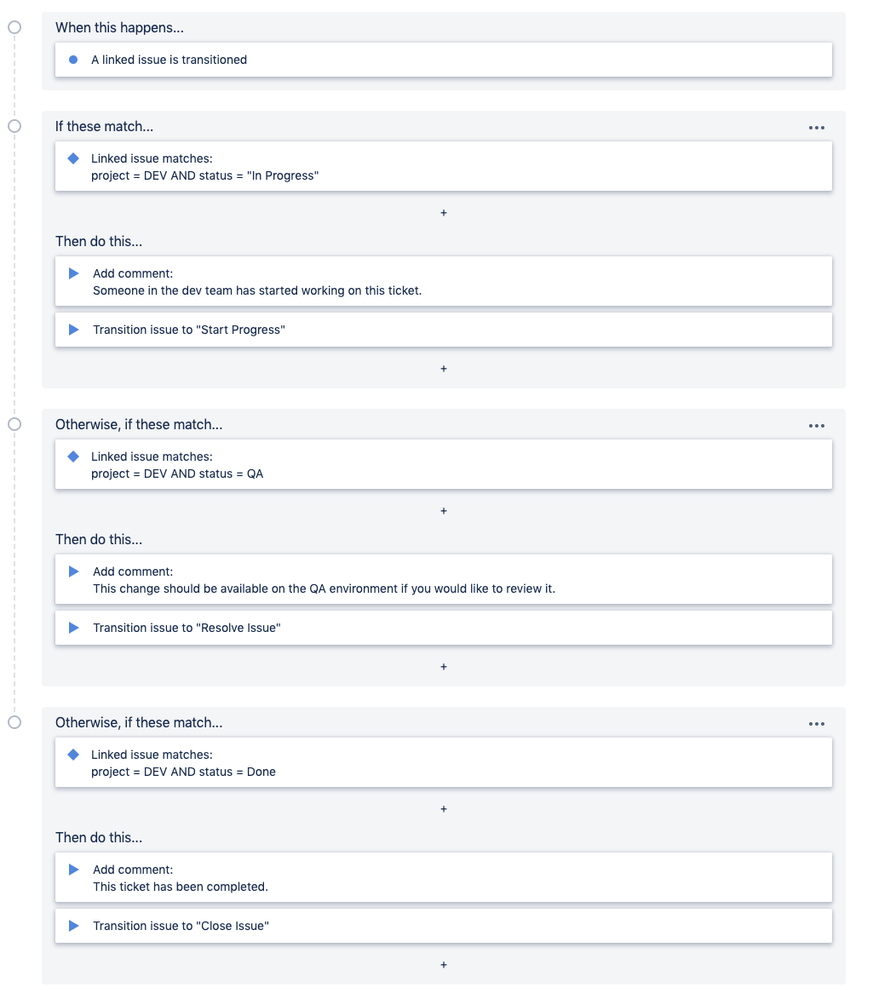The image size is (873, 999).
Task: Open more options for 'If these match' block
Action: pyautogui.click(x=816, y=127)
